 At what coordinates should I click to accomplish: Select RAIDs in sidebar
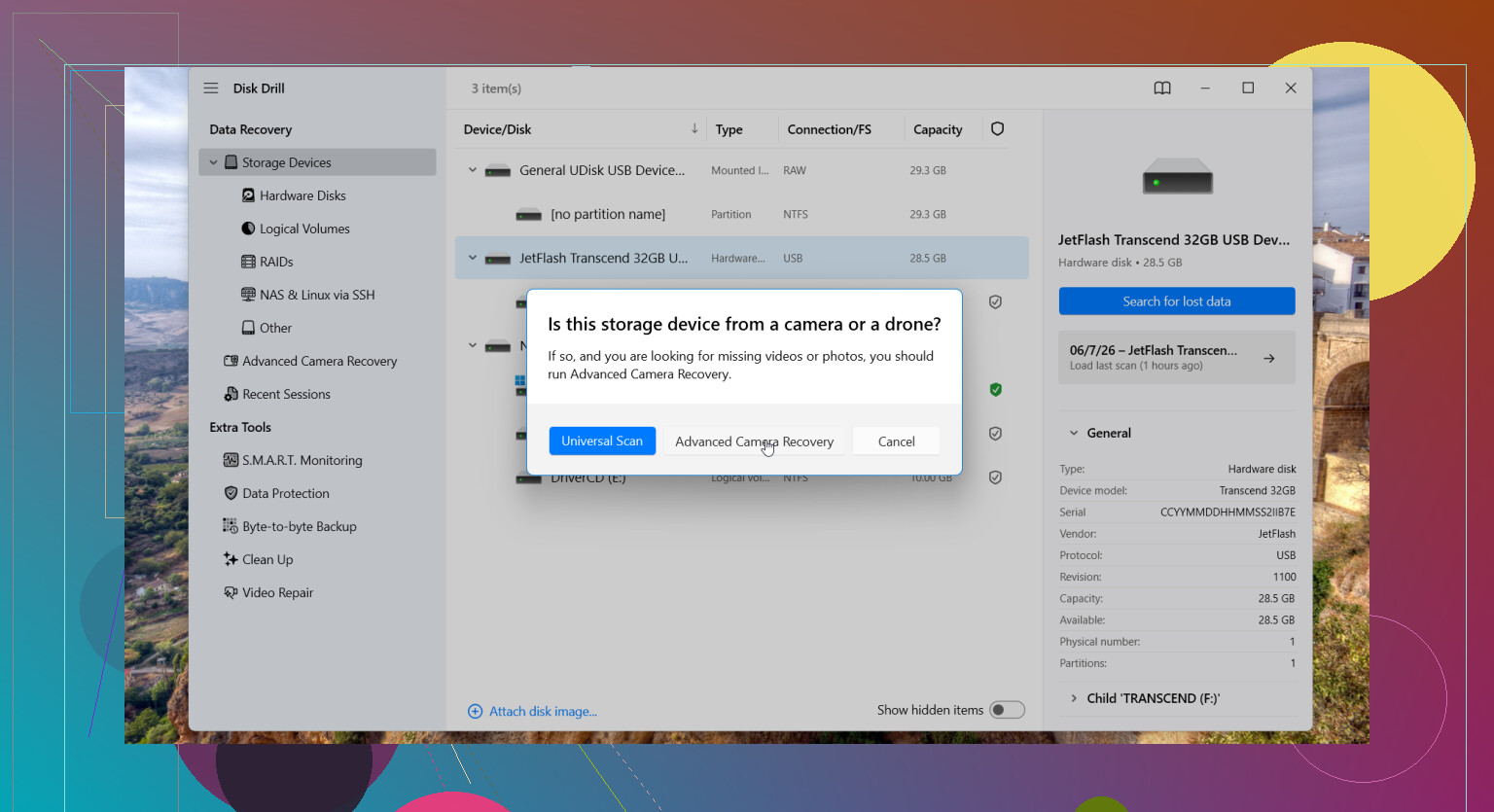click(276, 262)
